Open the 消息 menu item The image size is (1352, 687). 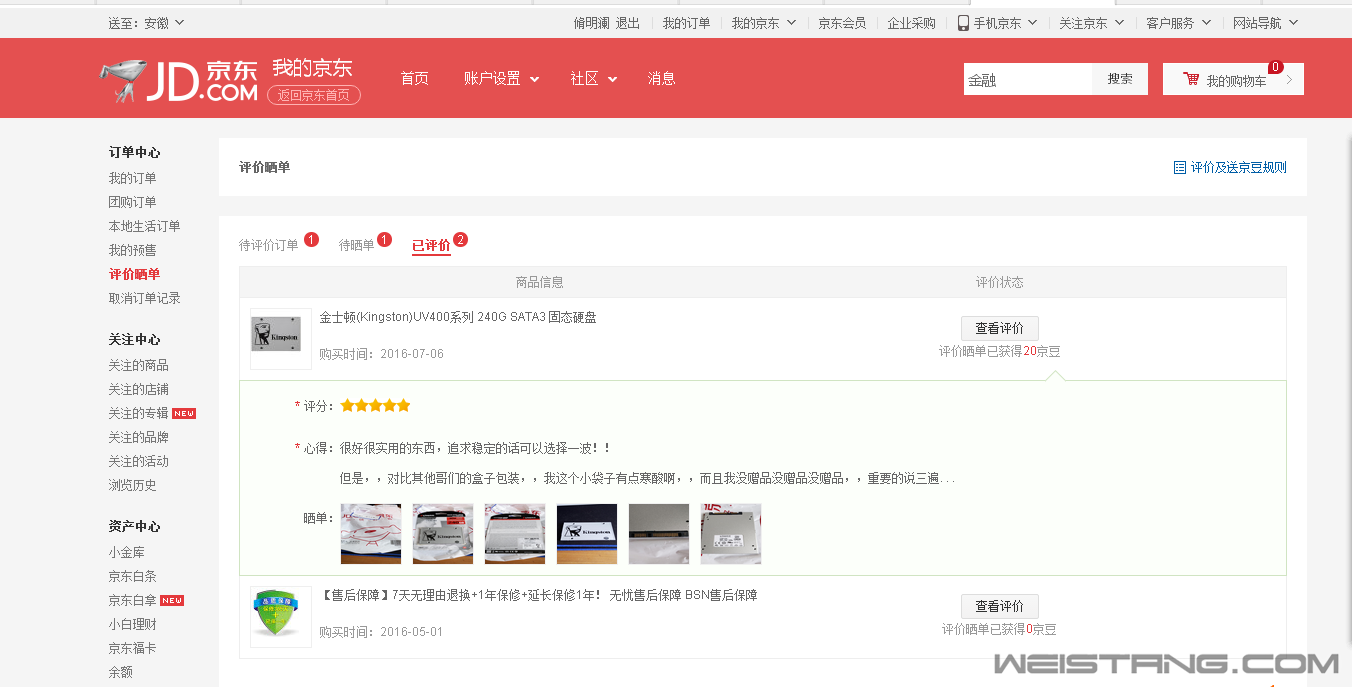(x=661, y=79)
